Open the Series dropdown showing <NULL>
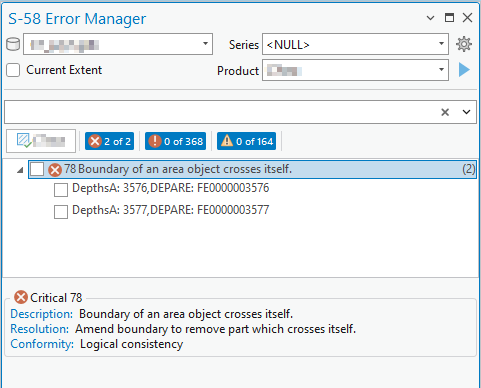Screen dimensions: 481x388 click(x=441, y=44)
